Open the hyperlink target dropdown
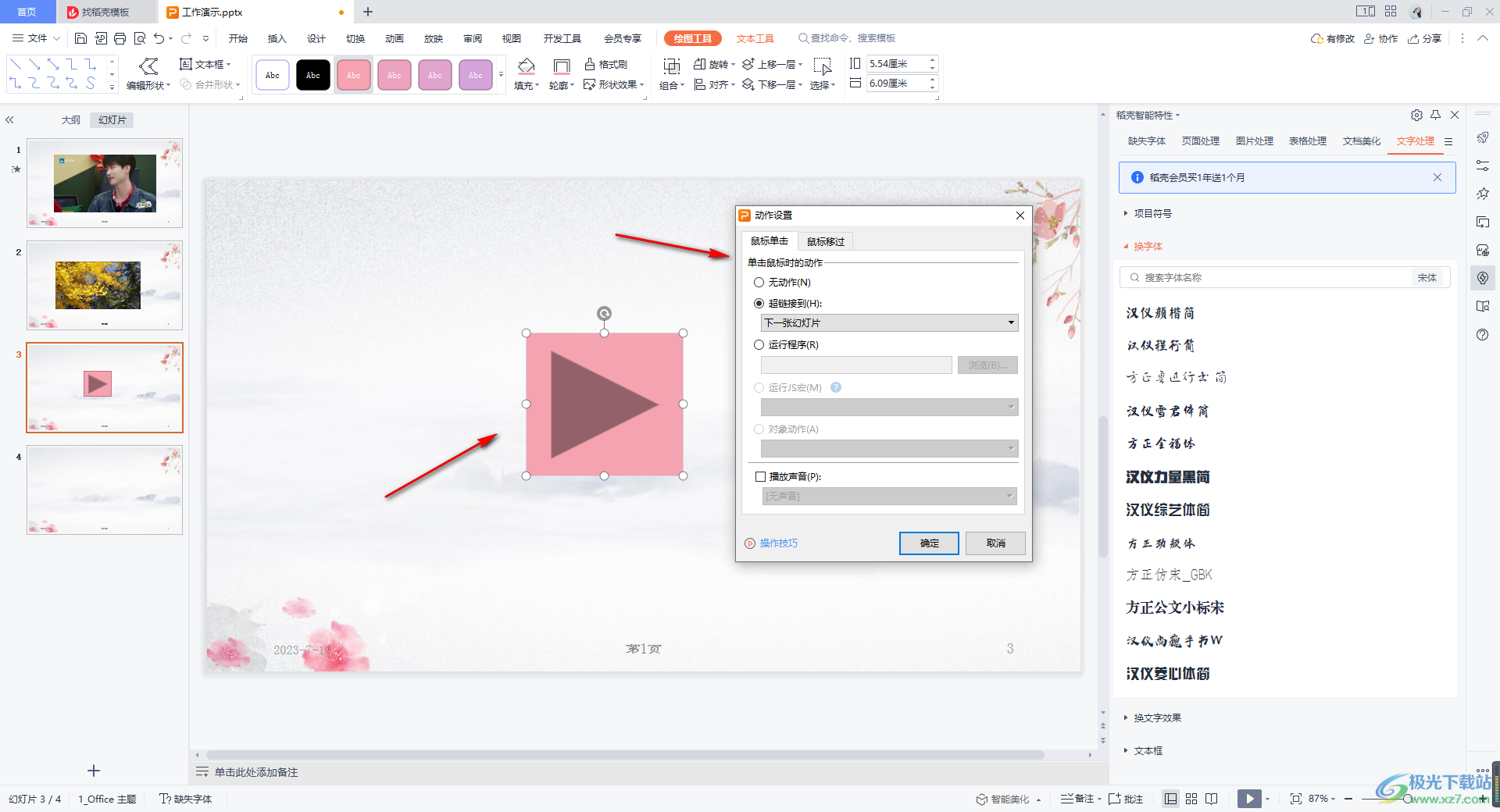Screen dimensions: 1500x812 click(889, 322)
